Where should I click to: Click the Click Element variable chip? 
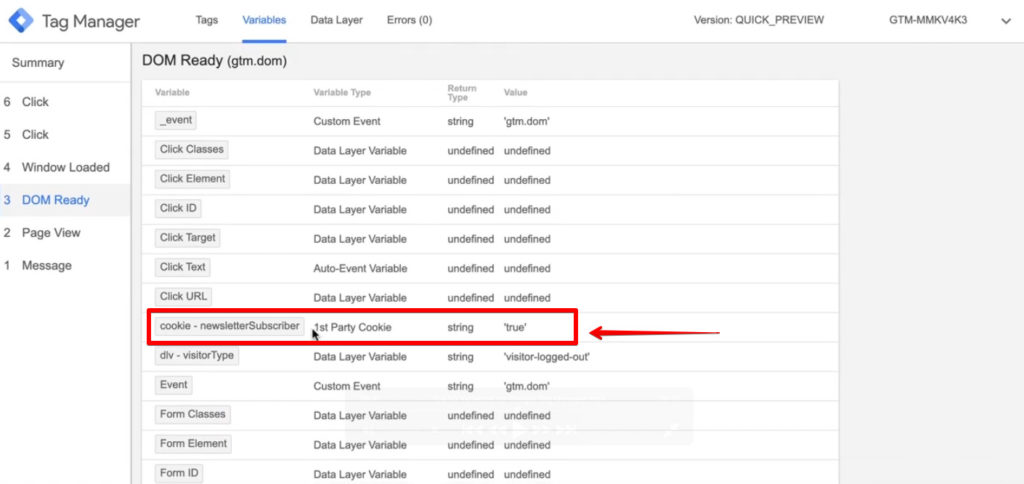tap(193, 179)
